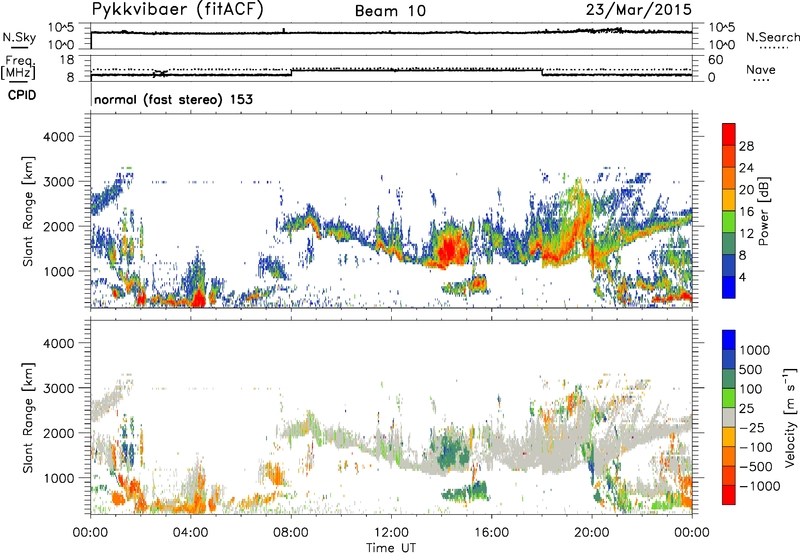
Task: Click the 20 label on Power colorbar
Action: coord(746,190)
